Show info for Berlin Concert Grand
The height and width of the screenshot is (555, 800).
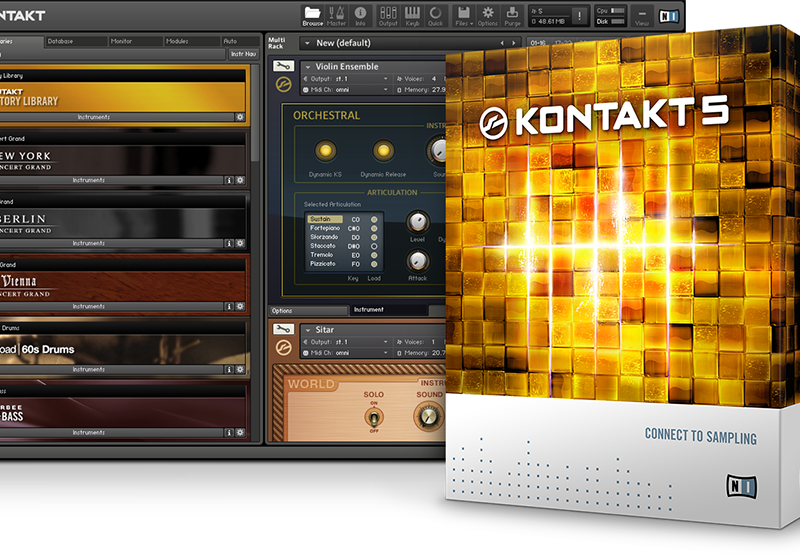[229, 243]
